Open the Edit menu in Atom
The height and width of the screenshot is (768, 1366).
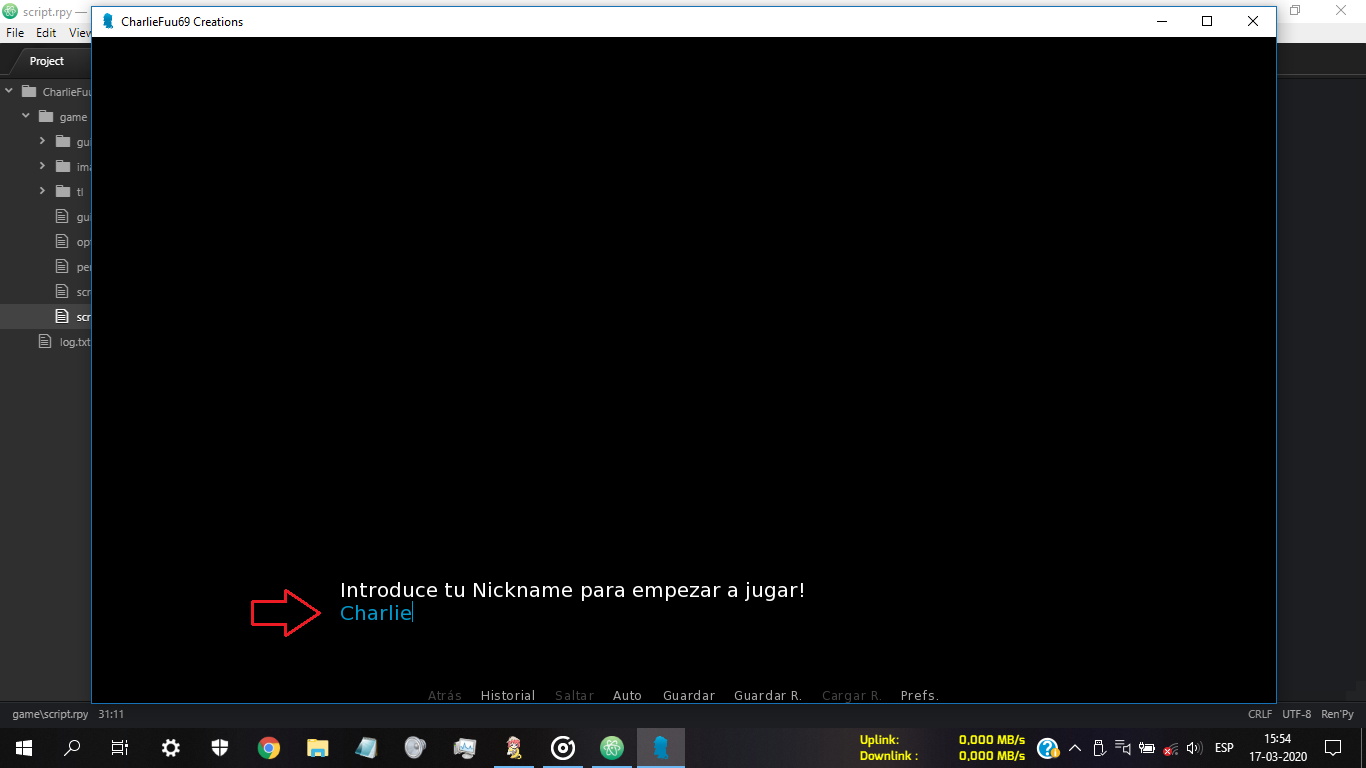coord(46,33)
